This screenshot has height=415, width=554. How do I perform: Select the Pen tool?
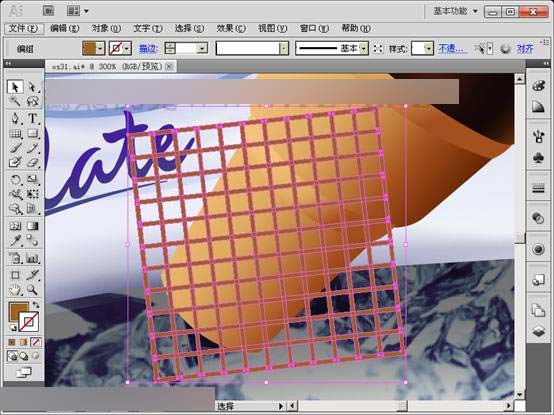click(x=15, y=118)
